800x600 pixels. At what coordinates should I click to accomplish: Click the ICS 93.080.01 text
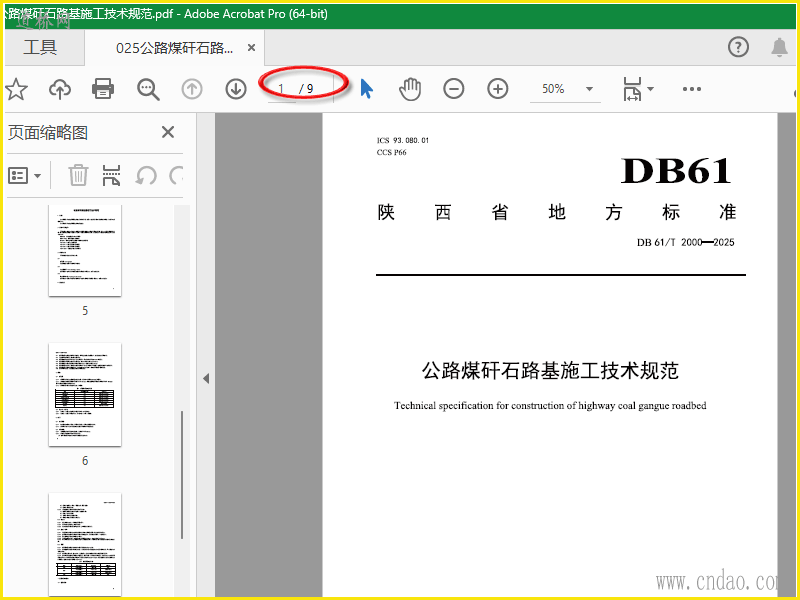point(403,140)
